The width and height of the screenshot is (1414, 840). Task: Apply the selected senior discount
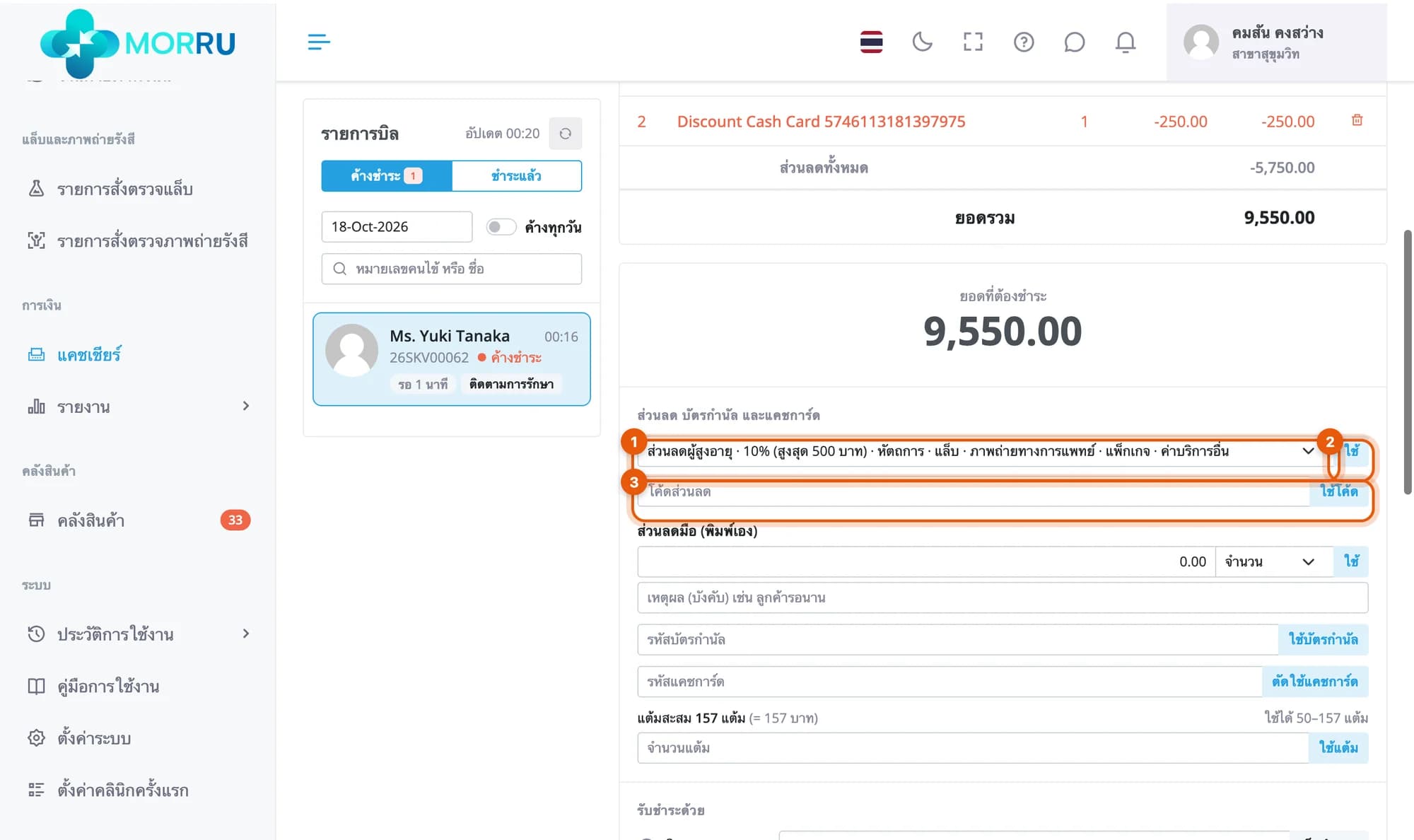[1351, 451]
